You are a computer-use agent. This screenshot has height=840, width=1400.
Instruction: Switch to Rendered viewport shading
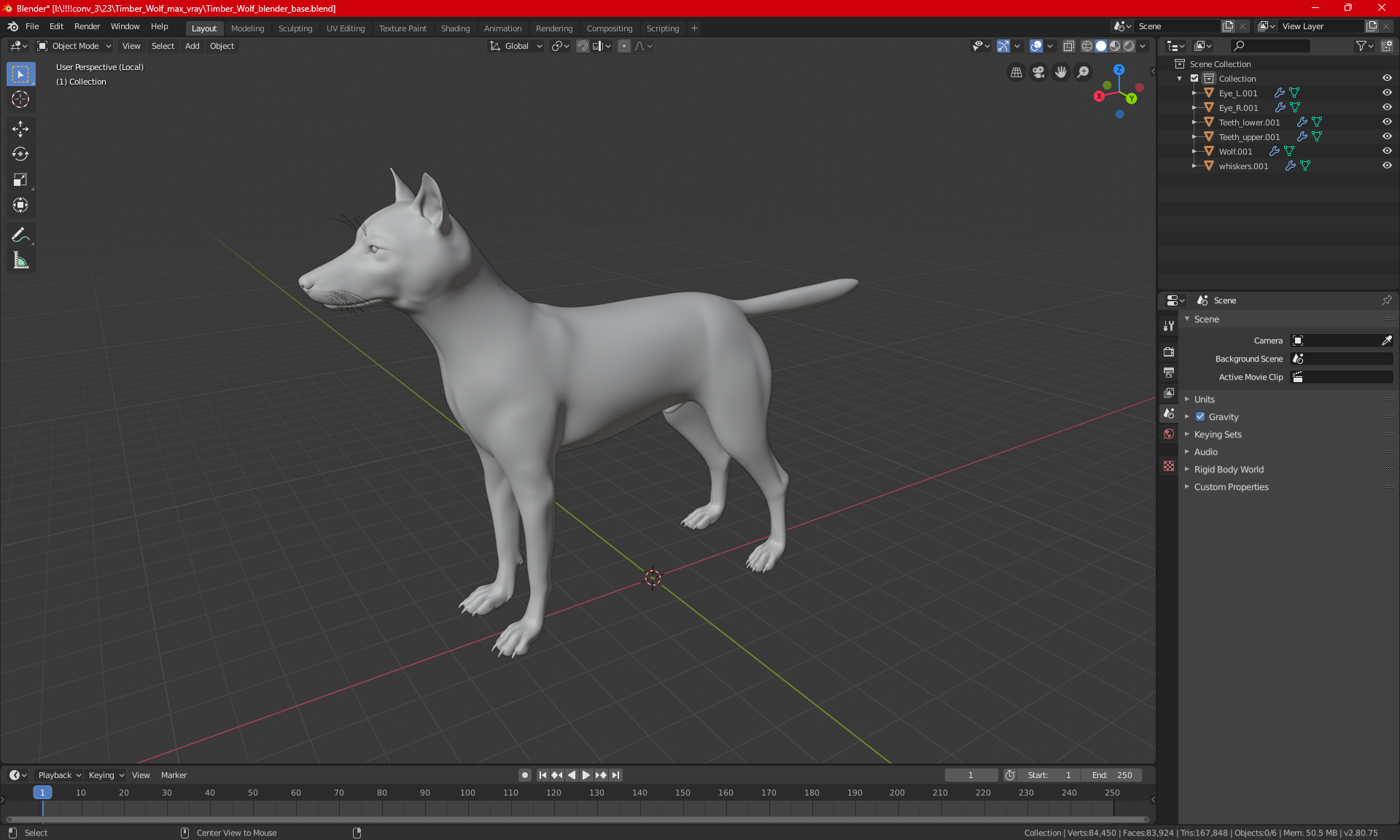click(x=1129, y=46)
